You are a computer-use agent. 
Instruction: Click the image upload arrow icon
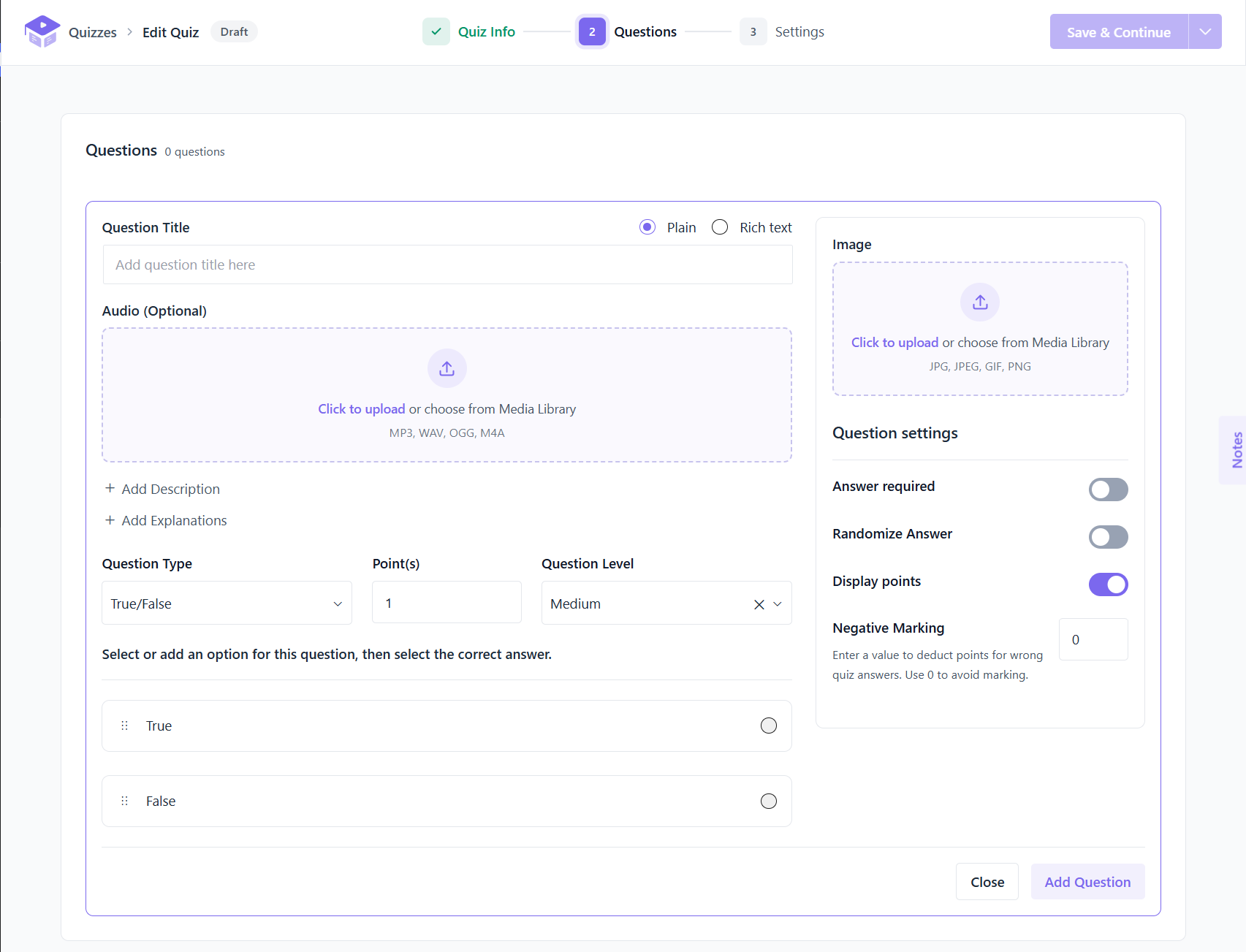(980, 302)
